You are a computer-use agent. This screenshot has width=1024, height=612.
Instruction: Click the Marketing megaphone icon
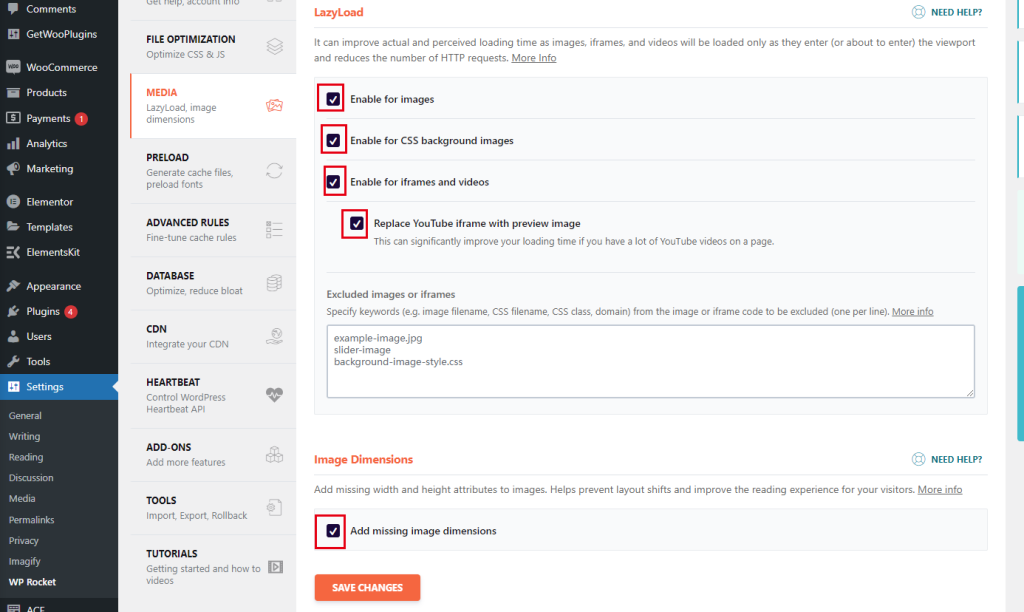[13, 169]
